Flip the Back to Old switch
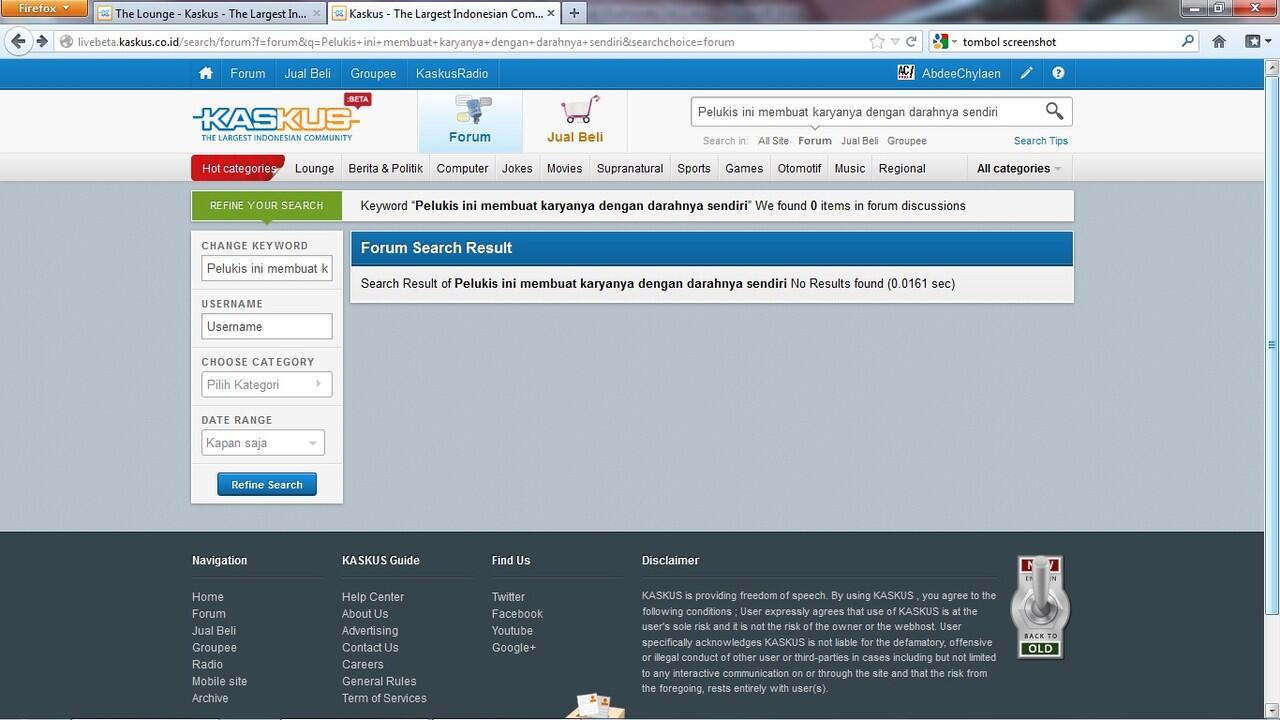Image resolution: width=1280 pixels, height=720 pixels. pyautogui.click(x=1040, y=607)
